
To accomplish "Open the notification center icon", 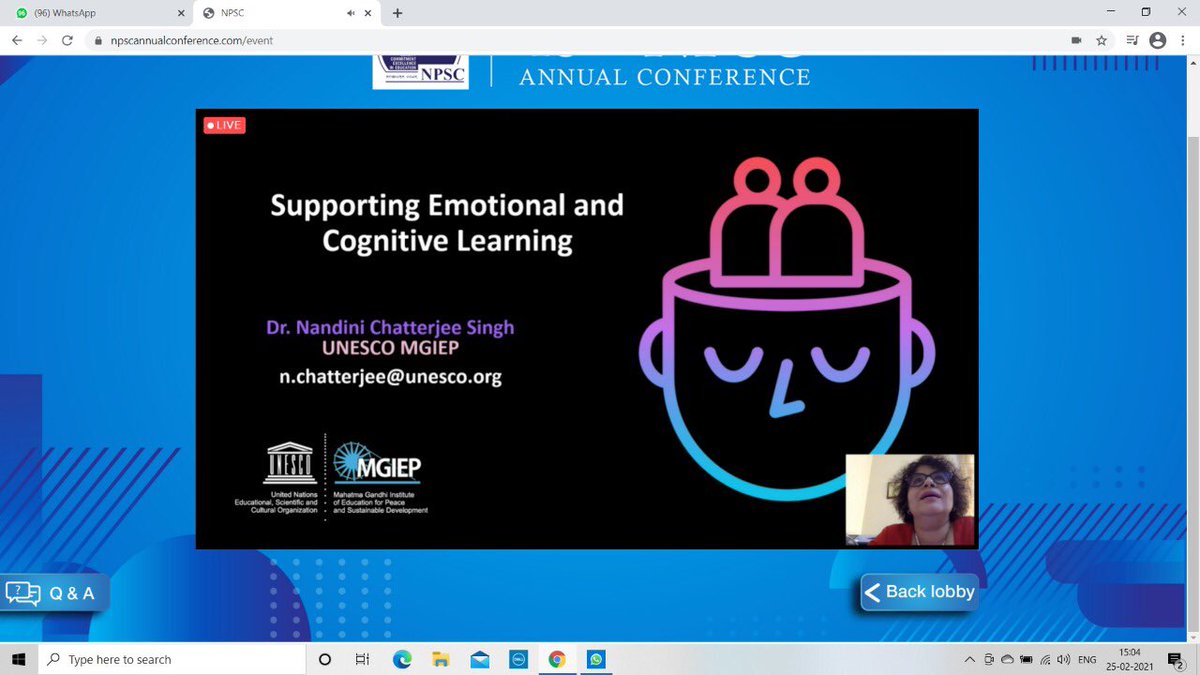I will coord(1178,660).
